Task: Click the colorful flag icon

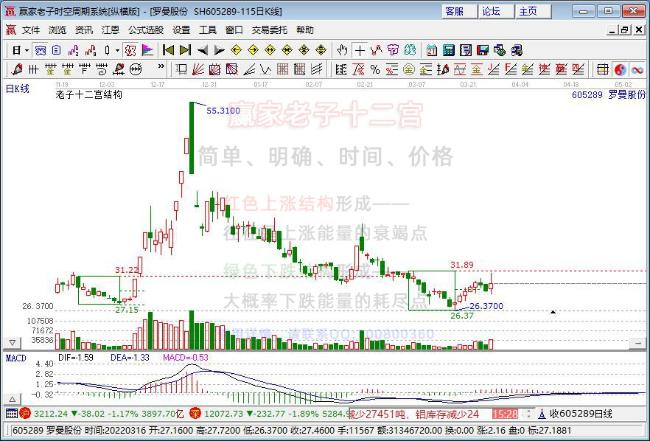Action: coord(148,50)
